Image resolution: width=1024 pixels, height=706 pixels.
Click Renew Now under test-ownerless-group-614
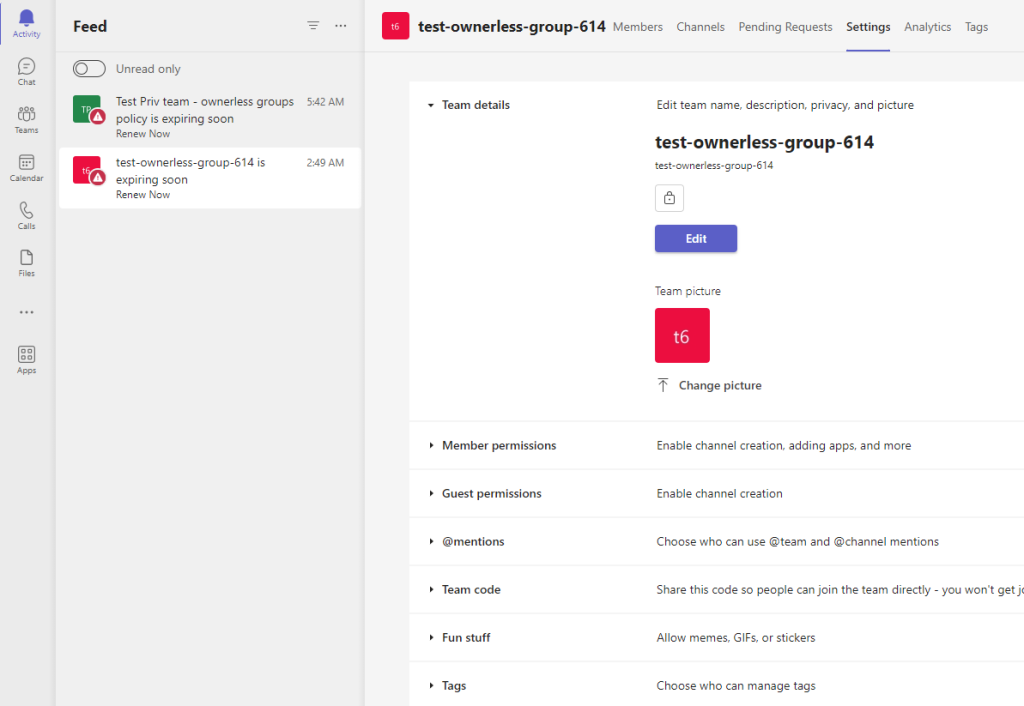pos(143,195)
